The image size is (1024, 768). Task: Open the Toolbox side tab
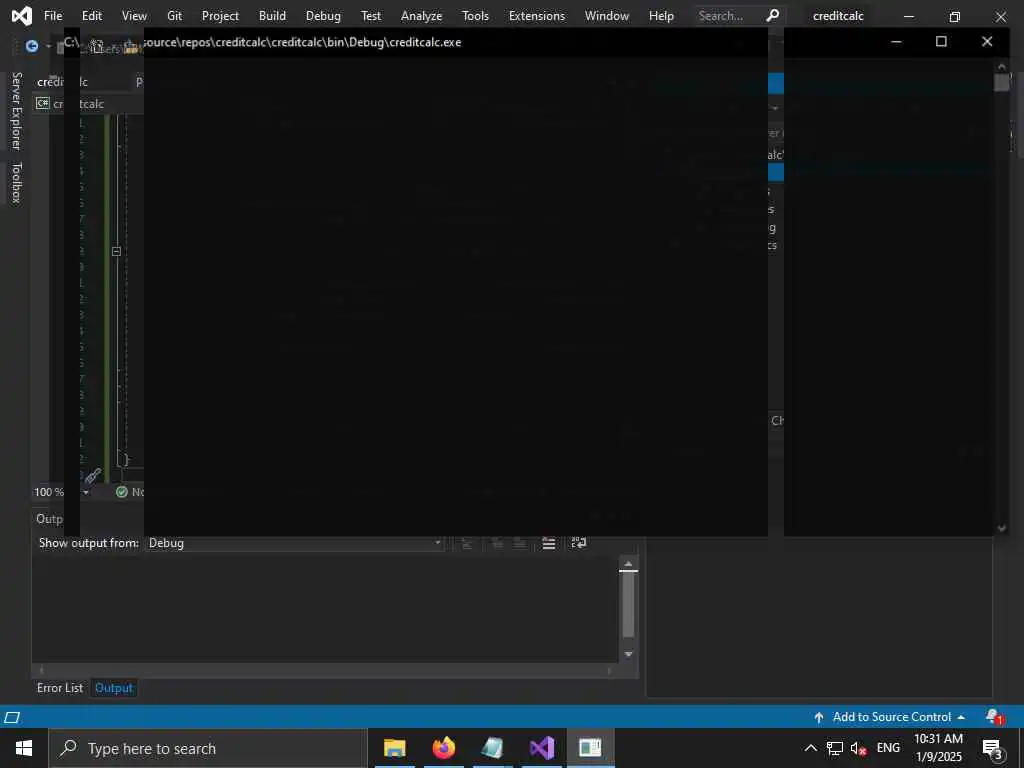(16, 183)
